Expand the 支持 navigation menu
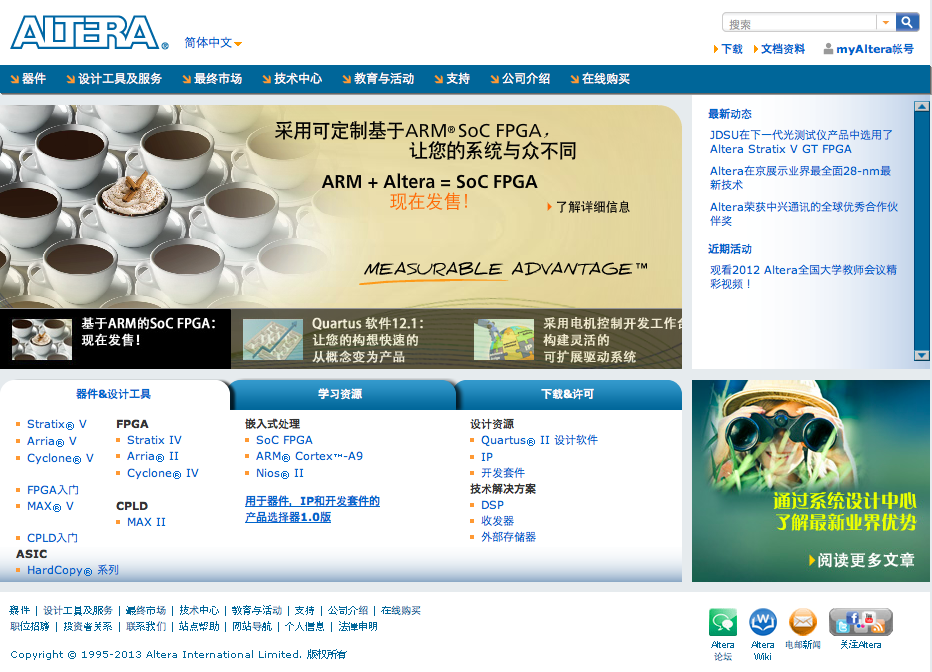The height and width of the screenshot is (672, 932). (x=452, y=78)
